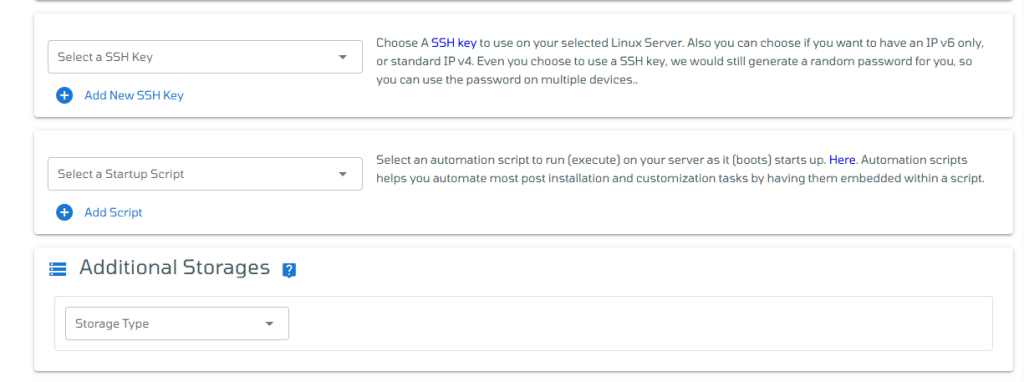The width and height of the screenshot is (1024, 382).
Task: Follow the blue SSH key hyperlink in description
Action: pyautogui.click(x=454, y=43)
